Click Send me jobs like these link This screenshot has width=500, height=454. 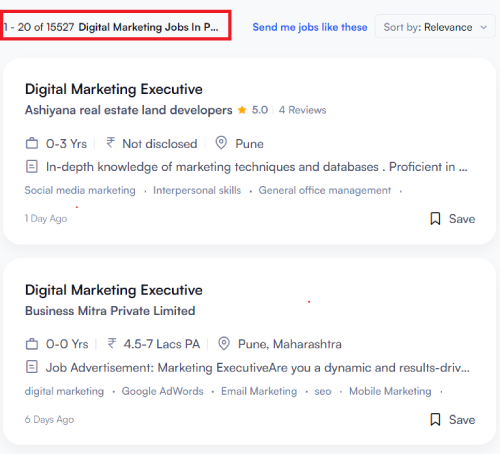pos(310,27)
